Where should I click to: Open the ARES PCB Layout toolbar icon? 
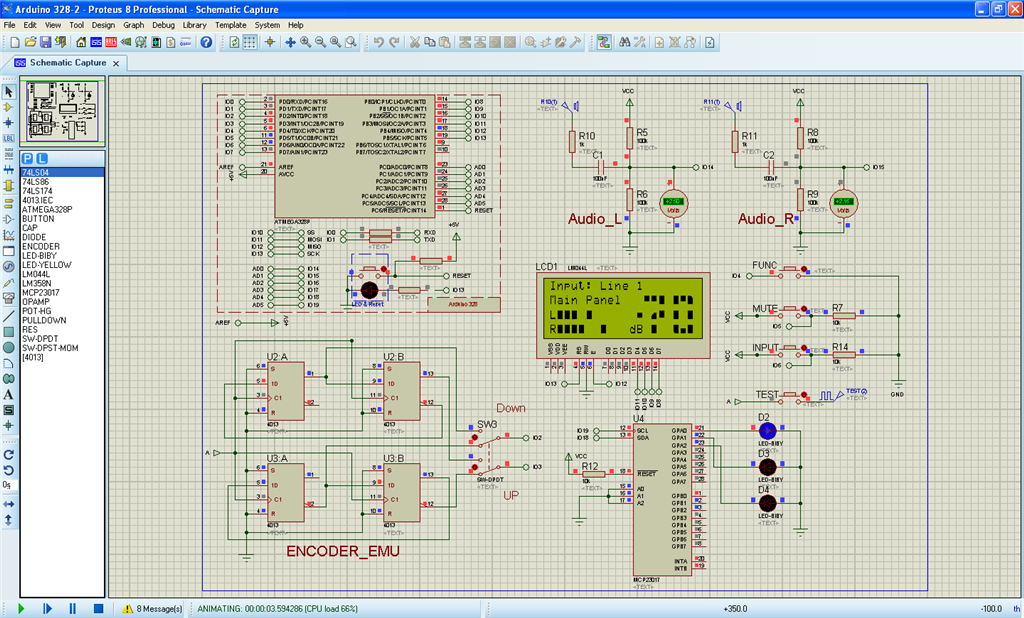tap(111, 42)
